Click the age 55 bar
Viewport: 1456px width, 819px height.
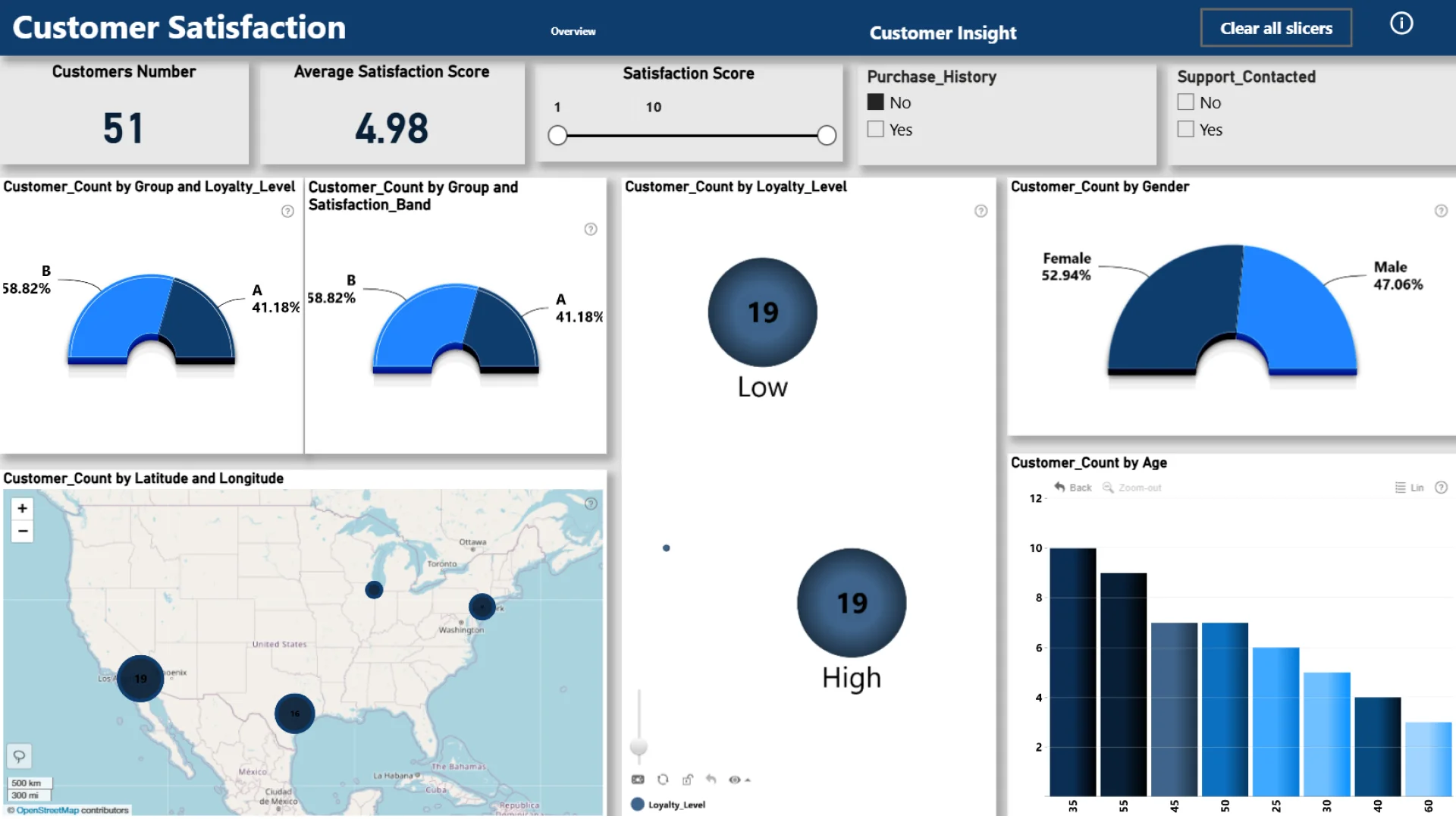[x=1123, y=685]
